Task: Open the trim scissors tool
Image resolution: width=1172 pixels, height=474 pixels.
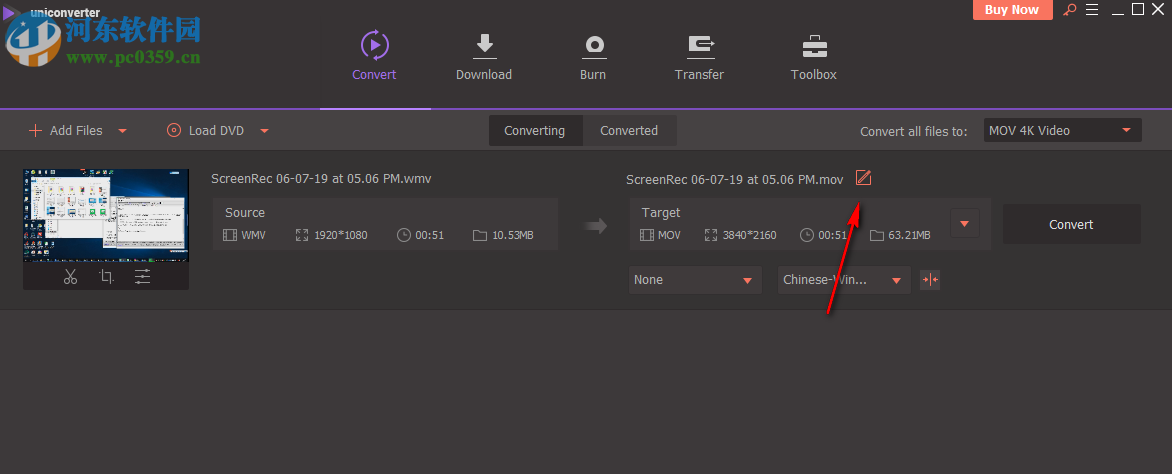Action: [x=70, y=277]
